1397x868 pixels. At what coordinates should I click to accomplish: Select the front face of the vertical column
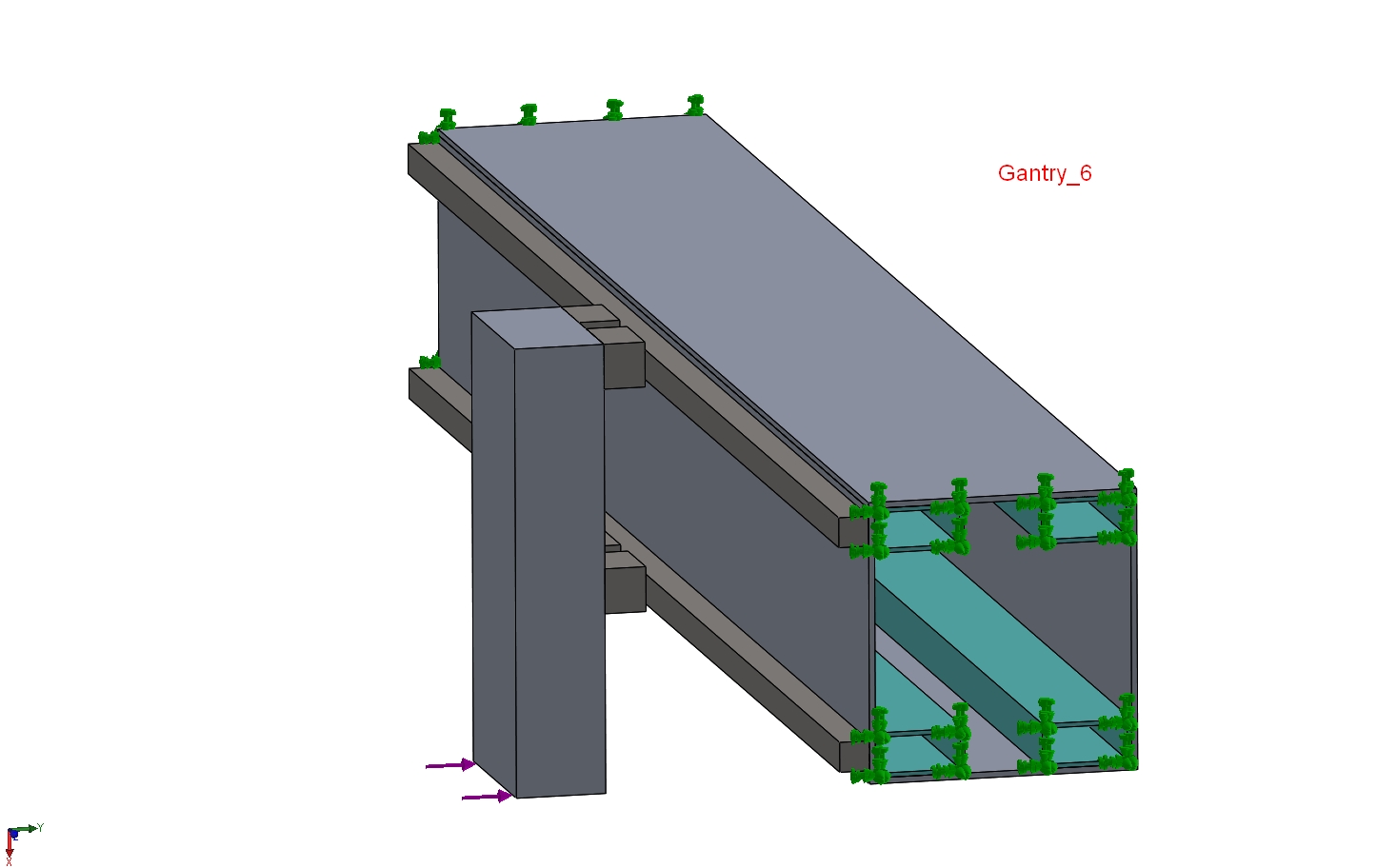560,571
